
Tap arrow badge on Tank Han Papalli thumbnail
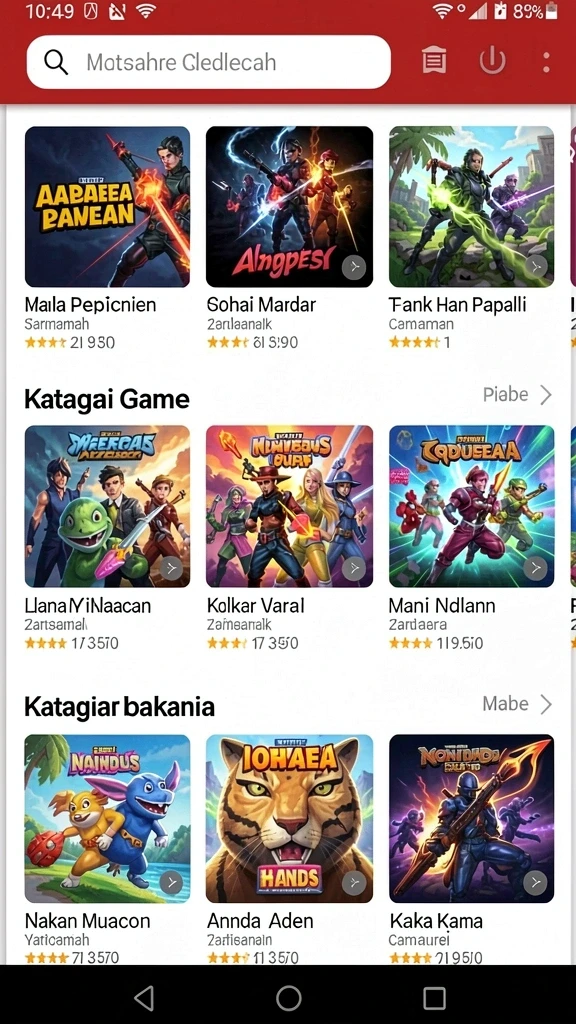tap(536, 266)
